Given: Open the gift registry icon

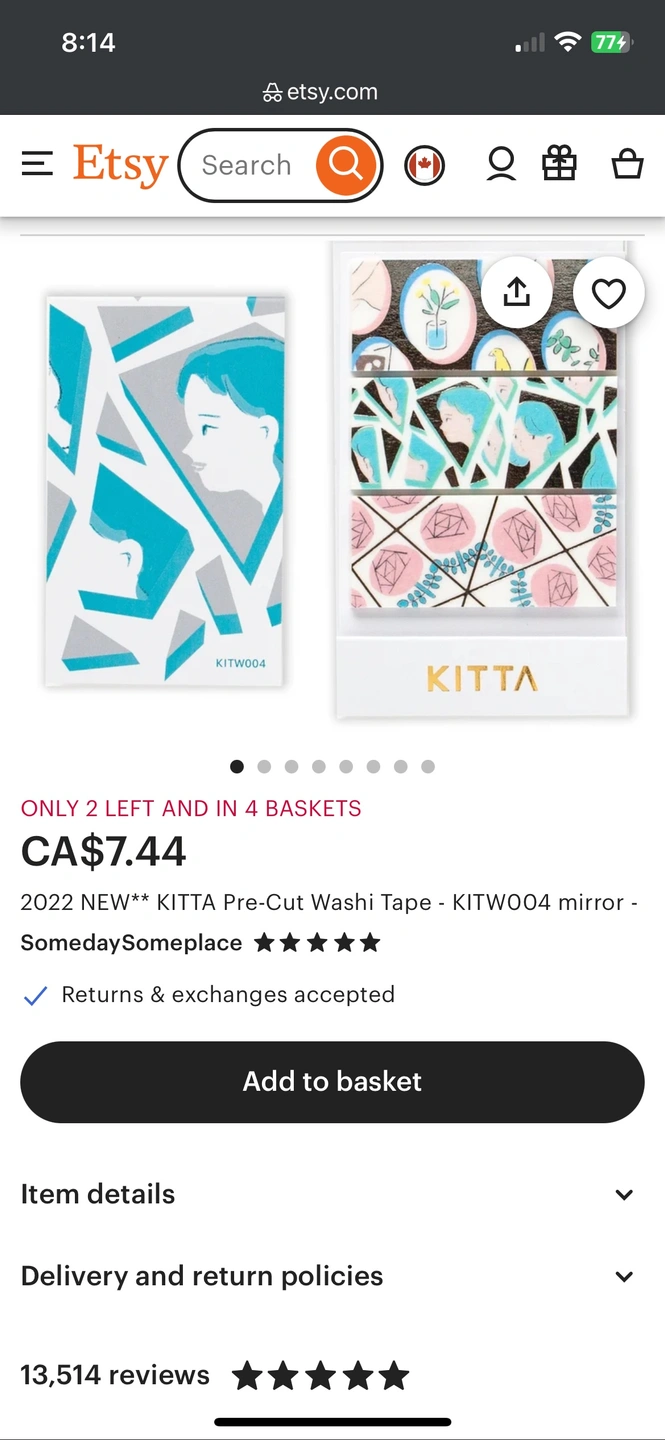Looking at the screenshot, I should (x=560, y=164).
